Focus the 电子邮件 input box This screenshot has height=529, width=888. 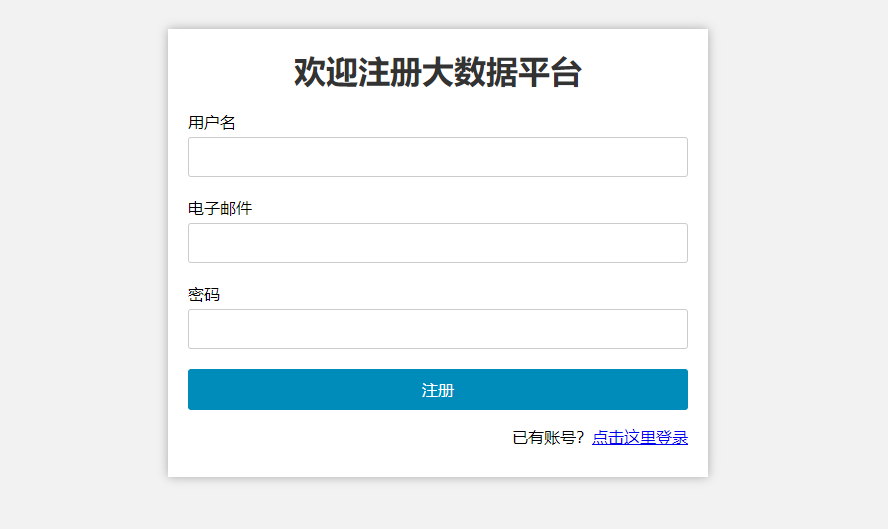438,243
